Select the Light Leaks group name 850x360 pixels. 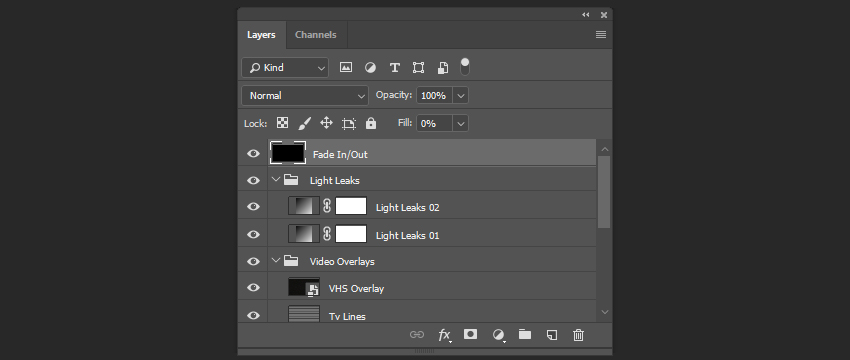(x=334, y=181)
